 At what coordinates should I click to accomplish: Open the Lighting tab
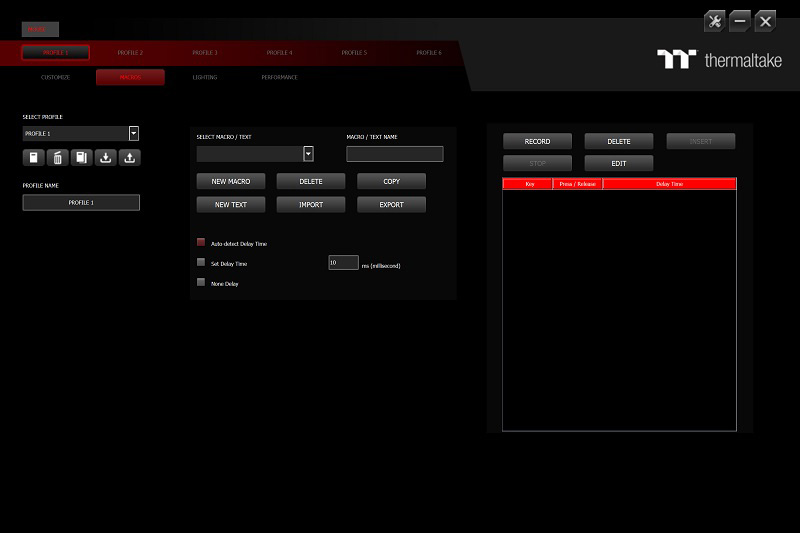point(204,77)
